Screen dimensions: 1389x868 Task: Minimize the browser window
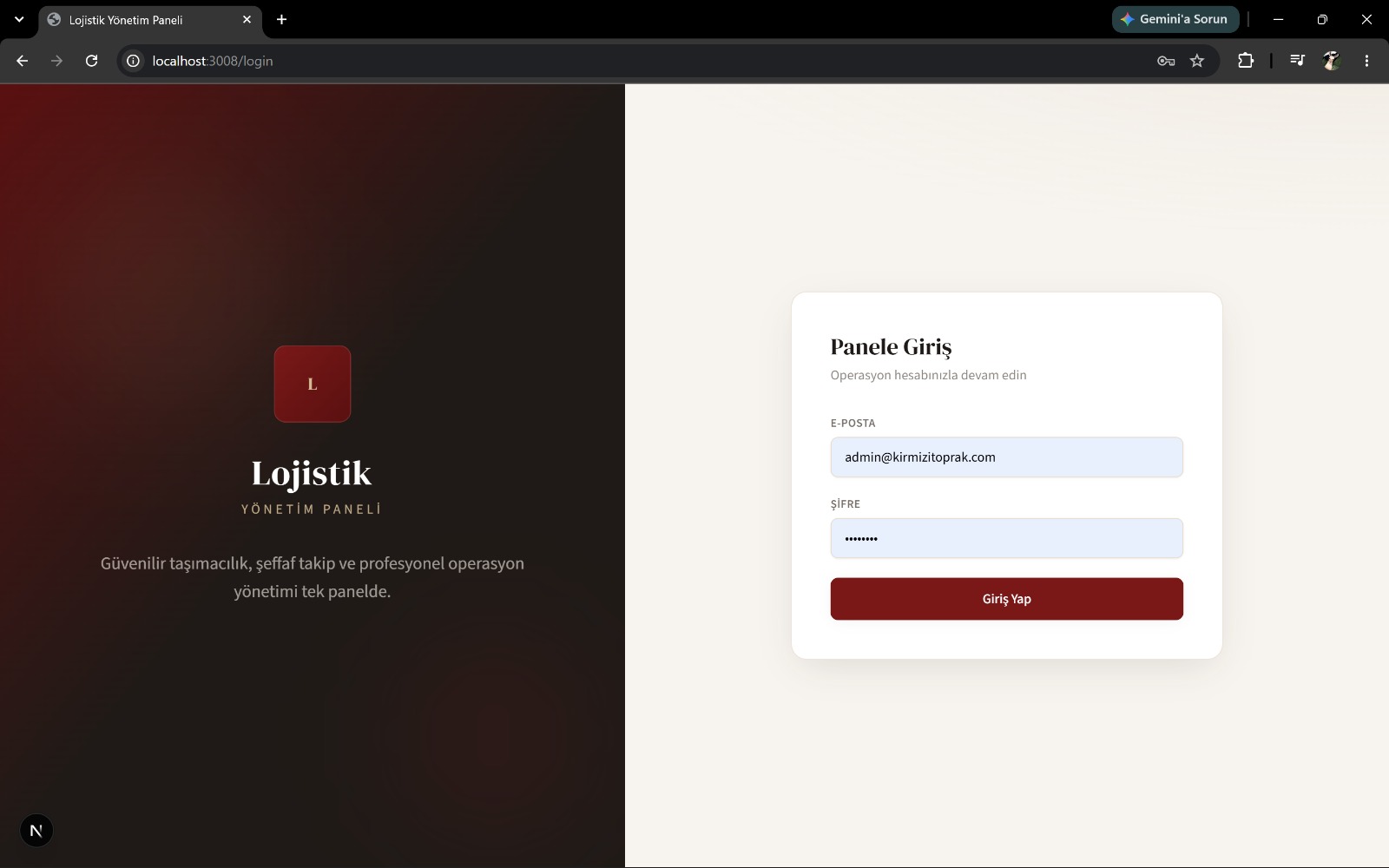click(x=1278, y=19)
